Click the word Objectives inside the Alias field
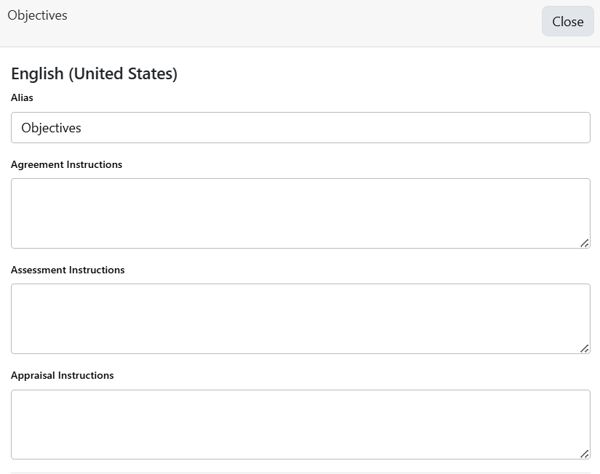 [51, 128]
